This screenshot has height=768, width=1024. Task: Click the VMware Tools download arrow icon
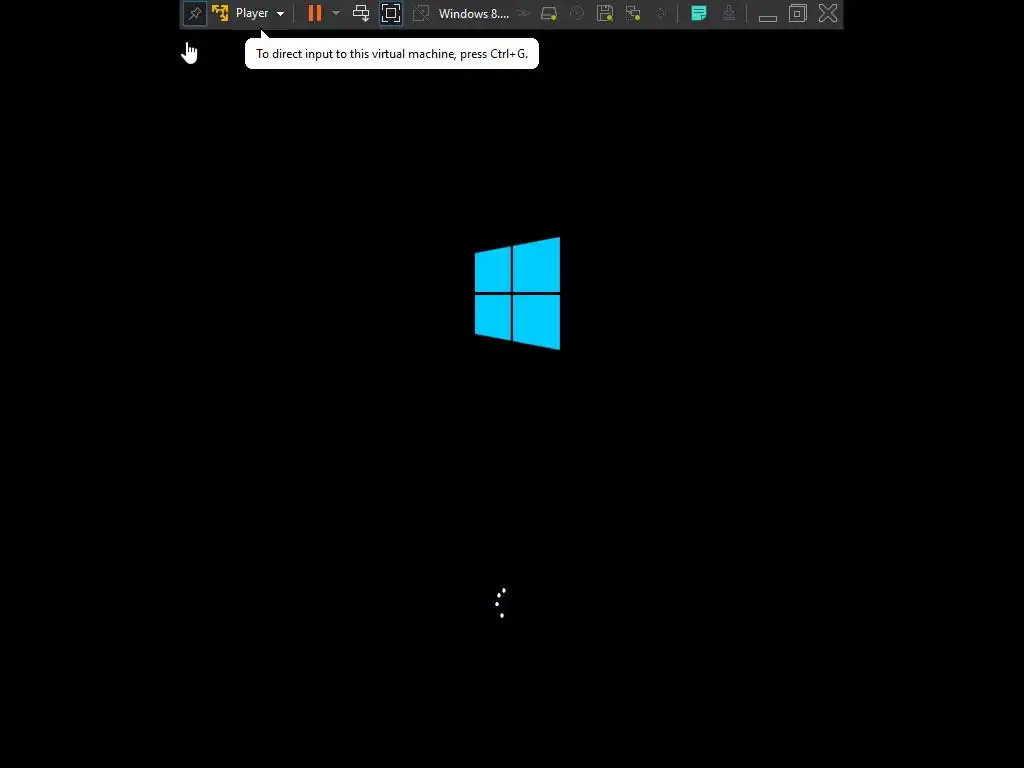729,13
